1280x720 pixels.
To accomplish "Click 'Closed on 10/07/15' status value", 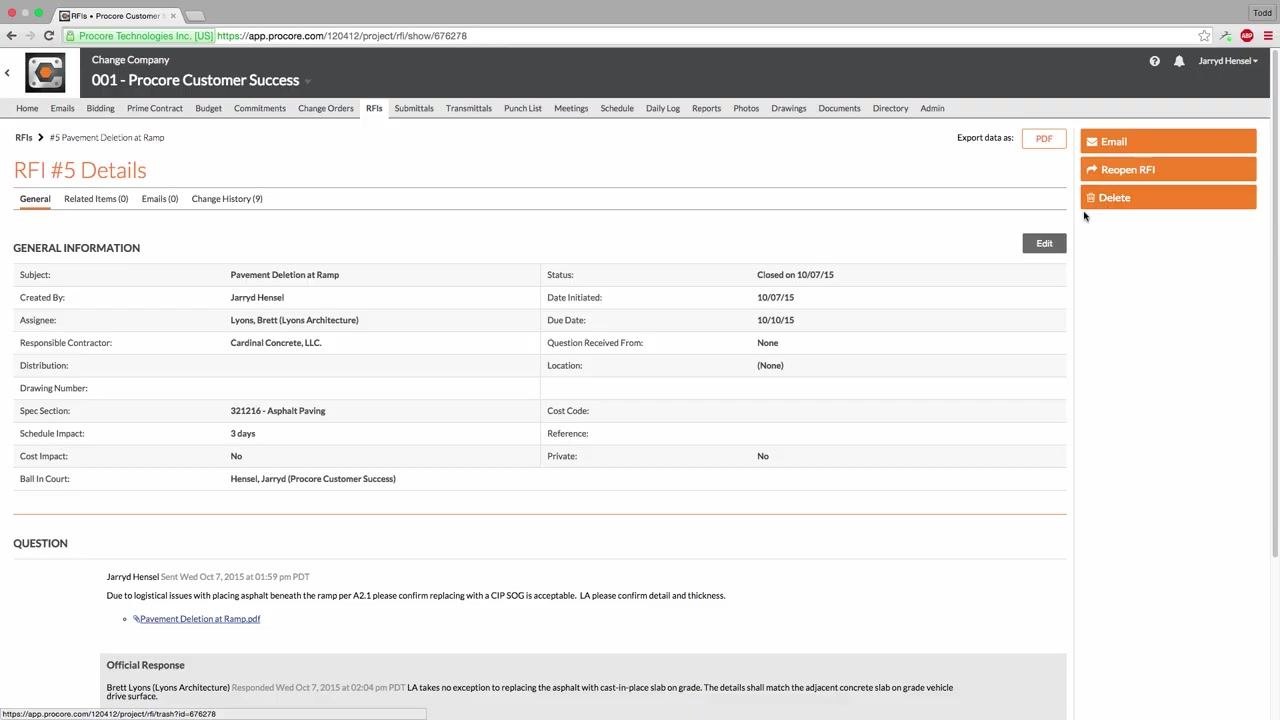I will click(795, 275).
